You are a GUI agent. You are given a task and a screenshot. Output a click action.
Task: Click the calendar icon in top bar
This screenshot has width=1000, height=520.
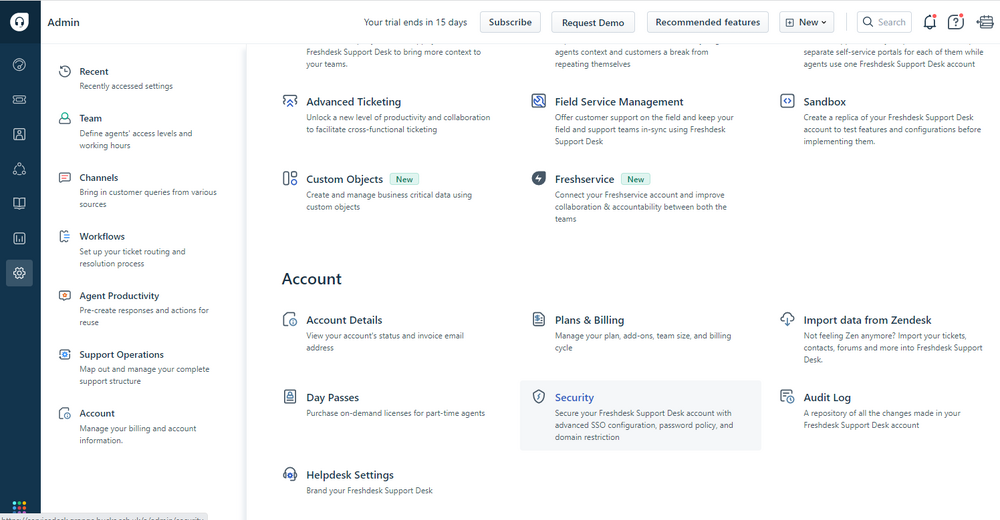[x=985, y=22]
